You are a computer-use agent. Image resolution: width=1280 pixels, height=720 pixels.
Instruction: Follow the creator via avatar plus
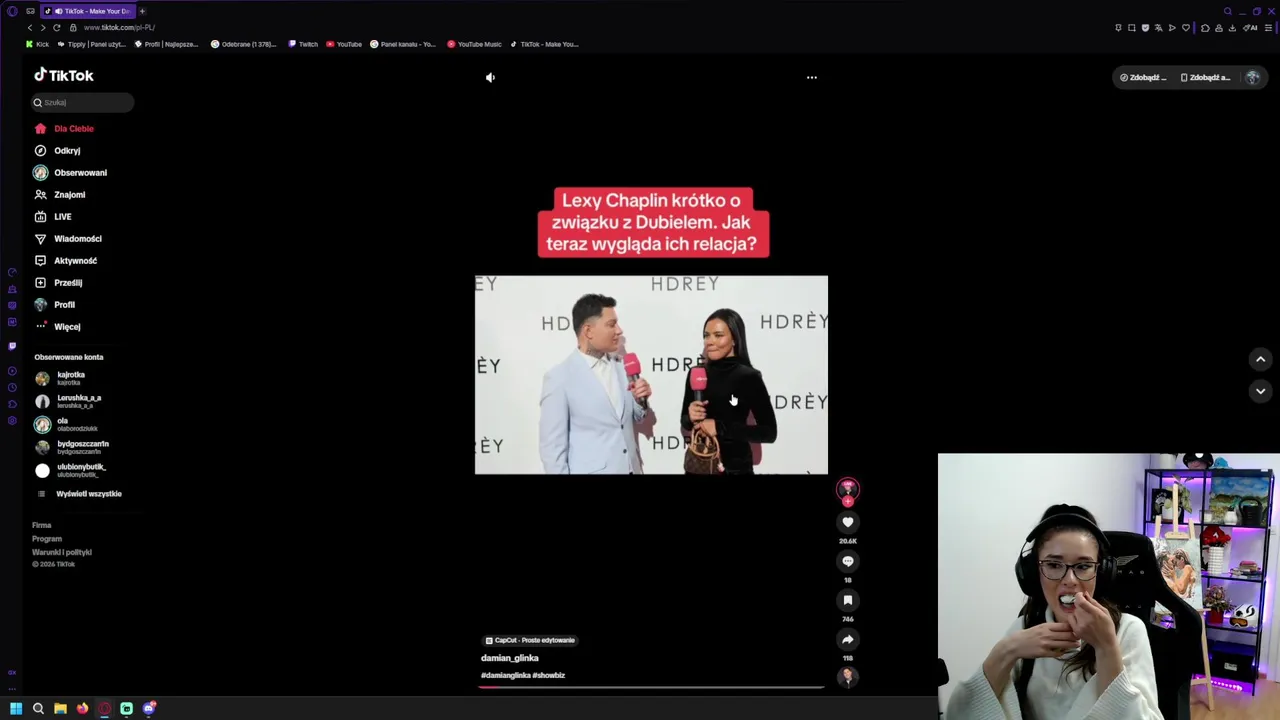pos(848,501)
